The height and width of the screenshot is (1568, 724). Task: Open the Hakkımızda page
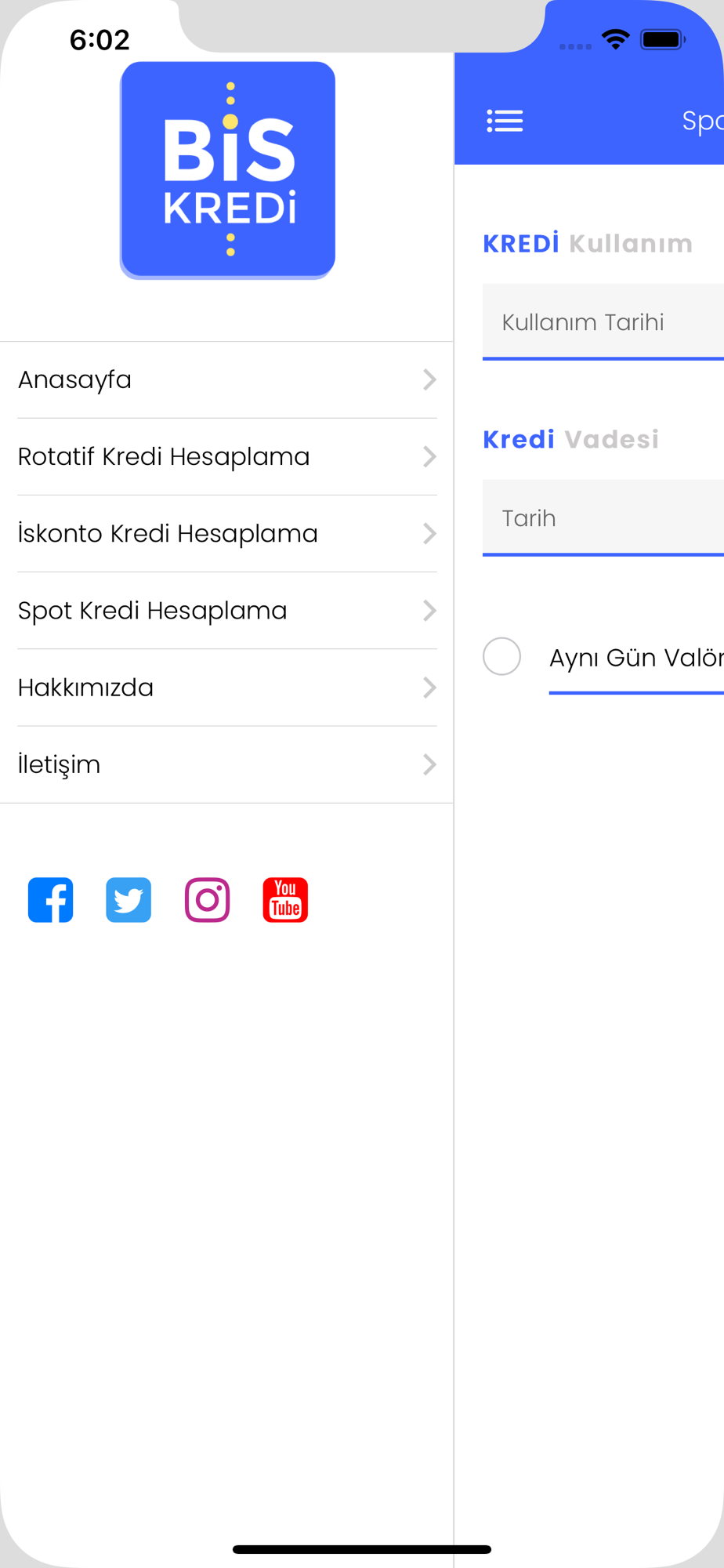(226, 688)
